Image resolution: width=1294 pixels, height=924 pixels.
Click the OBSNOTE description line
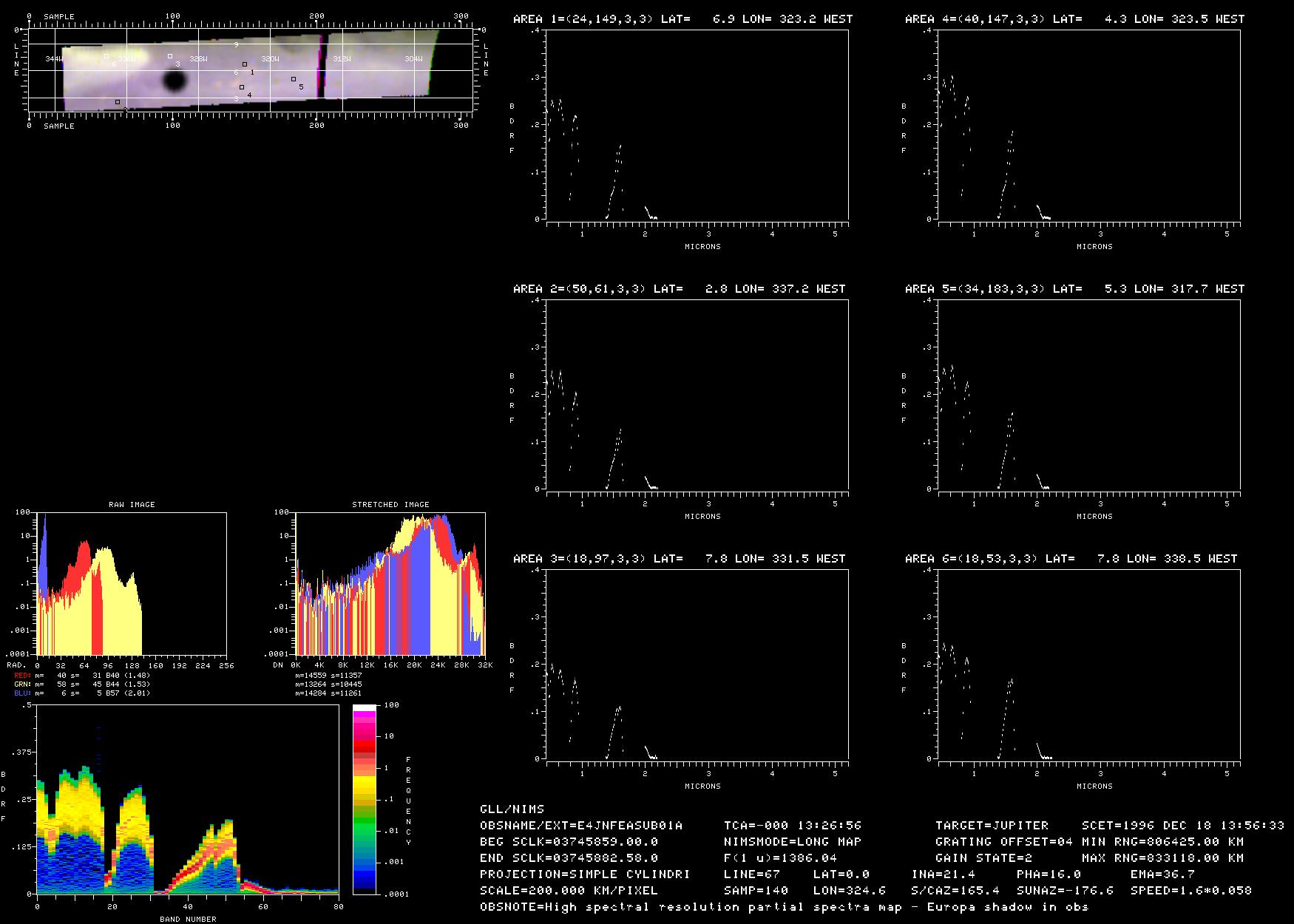pos(784,906)
